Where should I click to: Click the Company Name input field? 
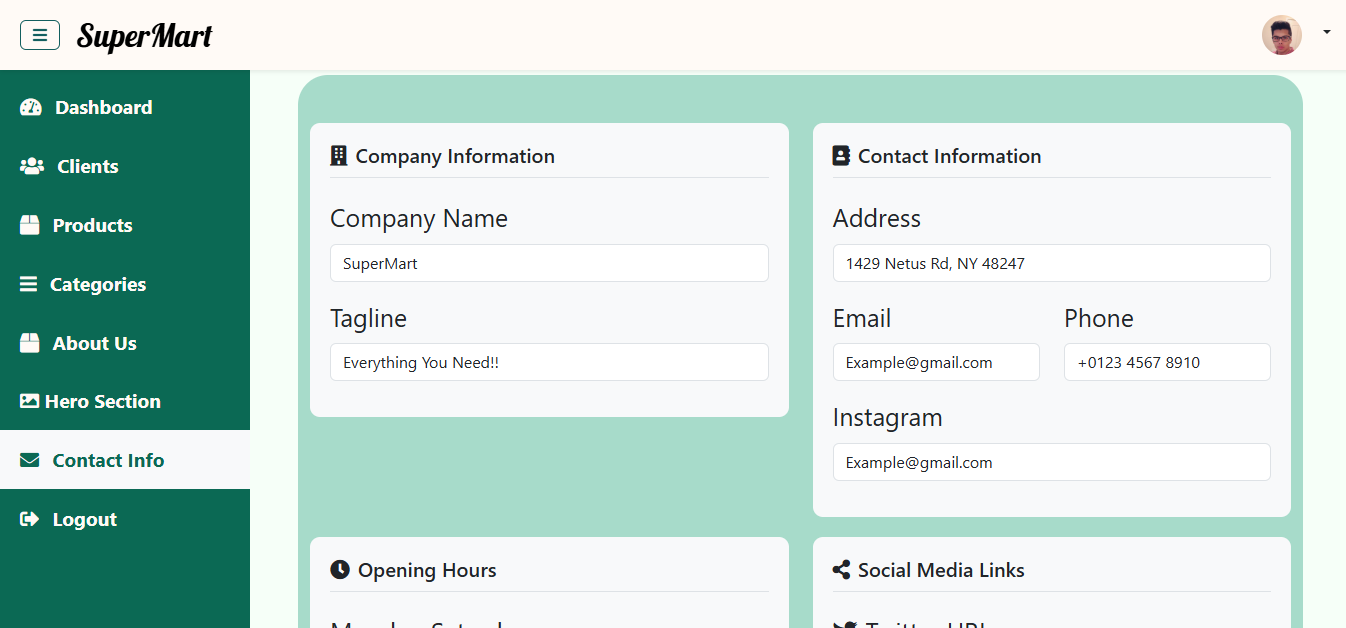tap(549, 263)
